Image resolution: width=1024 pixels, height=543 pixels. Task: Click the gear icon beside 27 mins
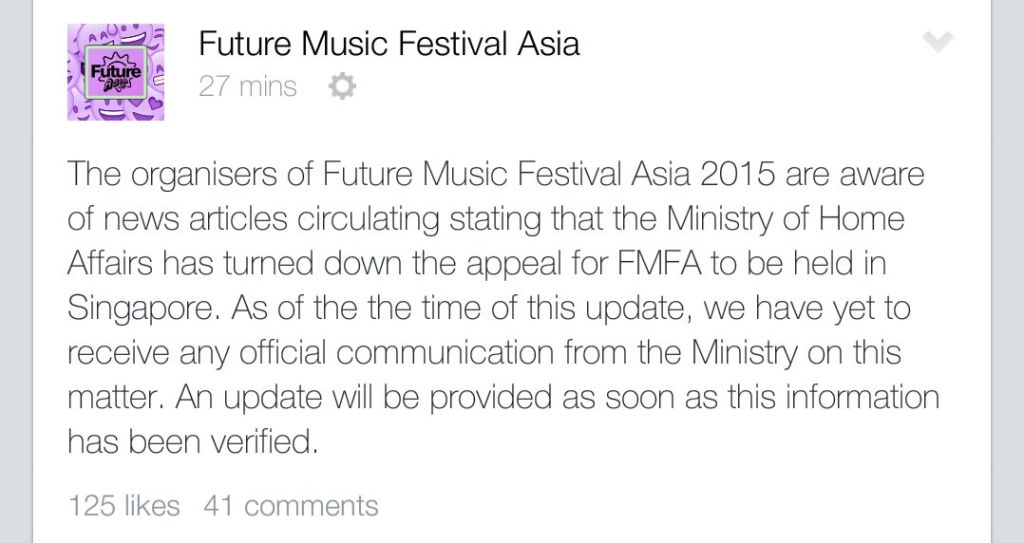[342, 88]
